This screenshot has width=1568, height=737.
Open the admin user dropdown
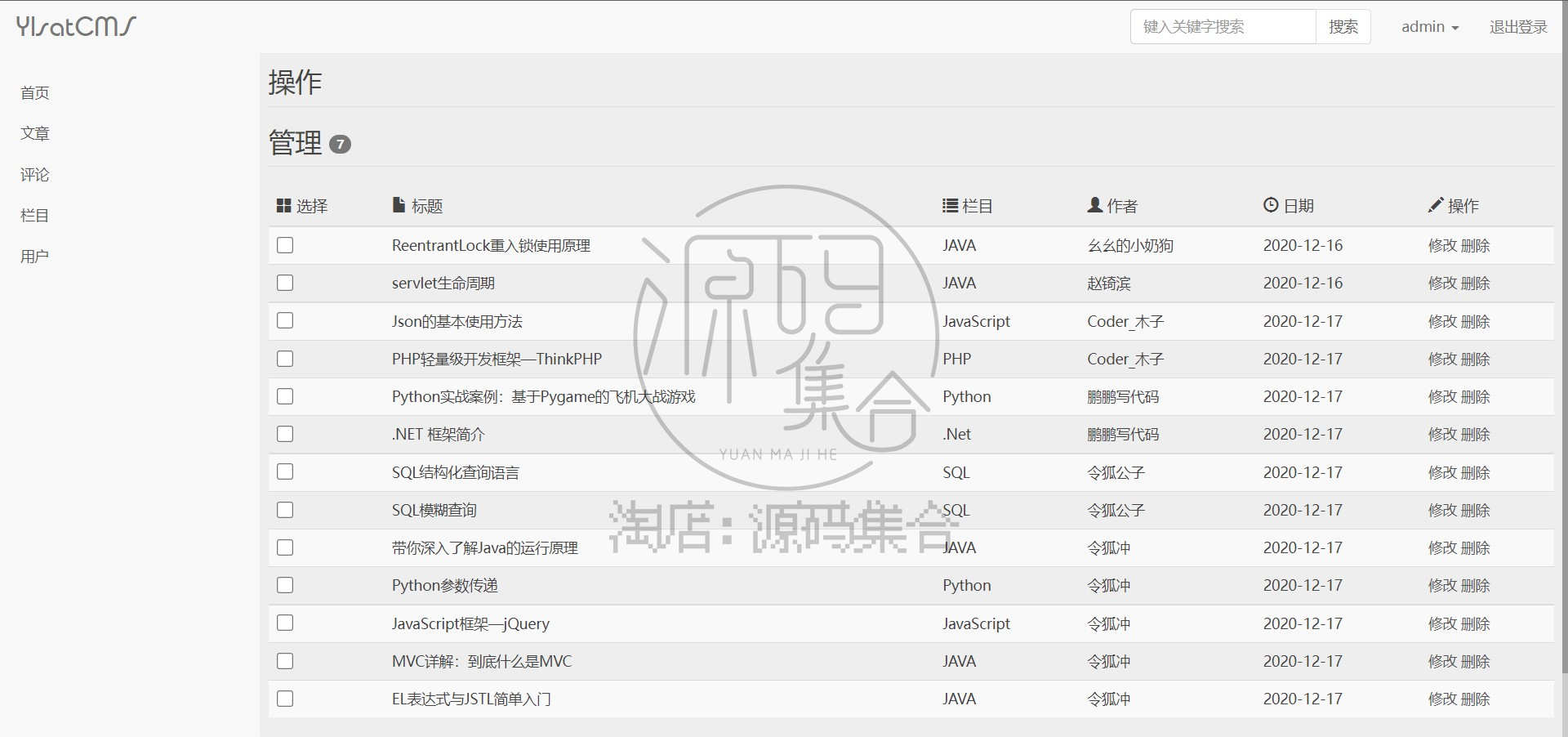click(1430, 27)
